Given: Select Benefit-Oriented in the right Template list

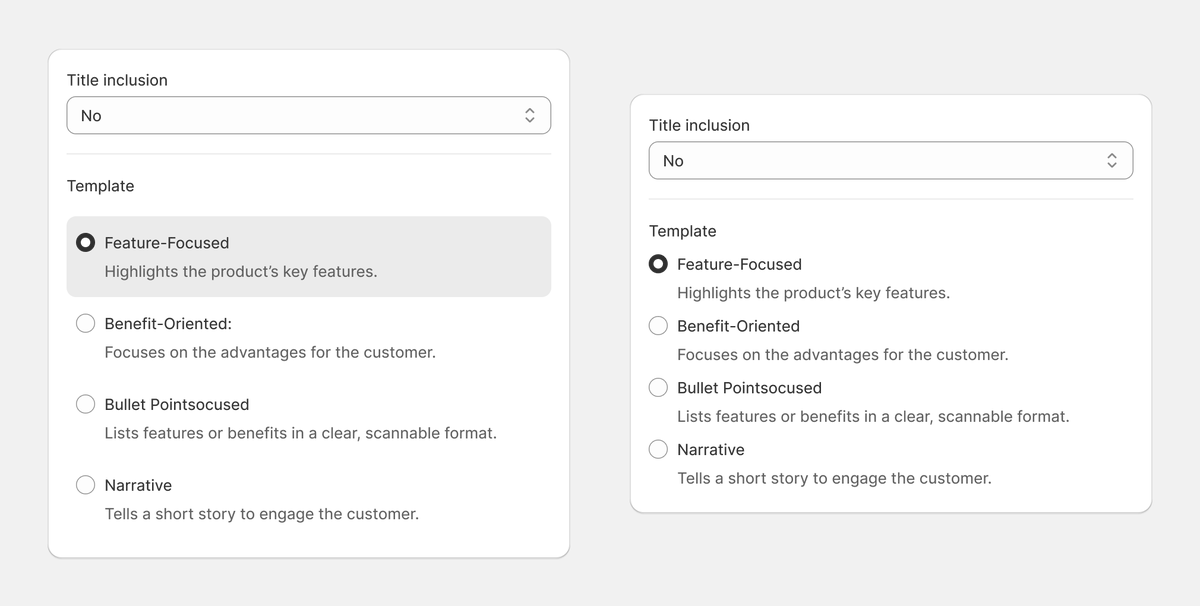Looking at the screenshot, I should [658, 325].
